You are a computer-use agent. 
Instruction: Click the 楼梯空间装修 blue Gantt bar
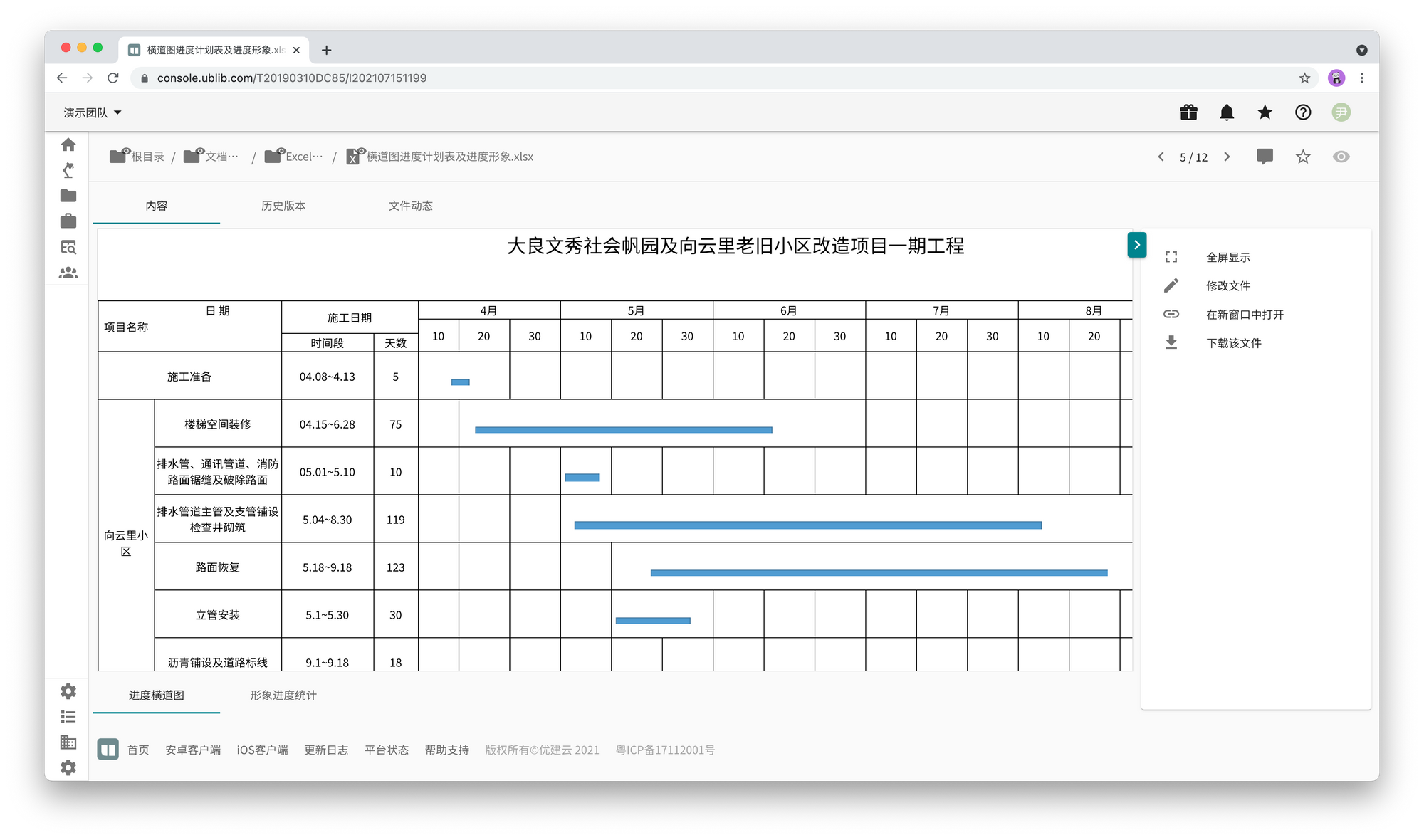623,430
